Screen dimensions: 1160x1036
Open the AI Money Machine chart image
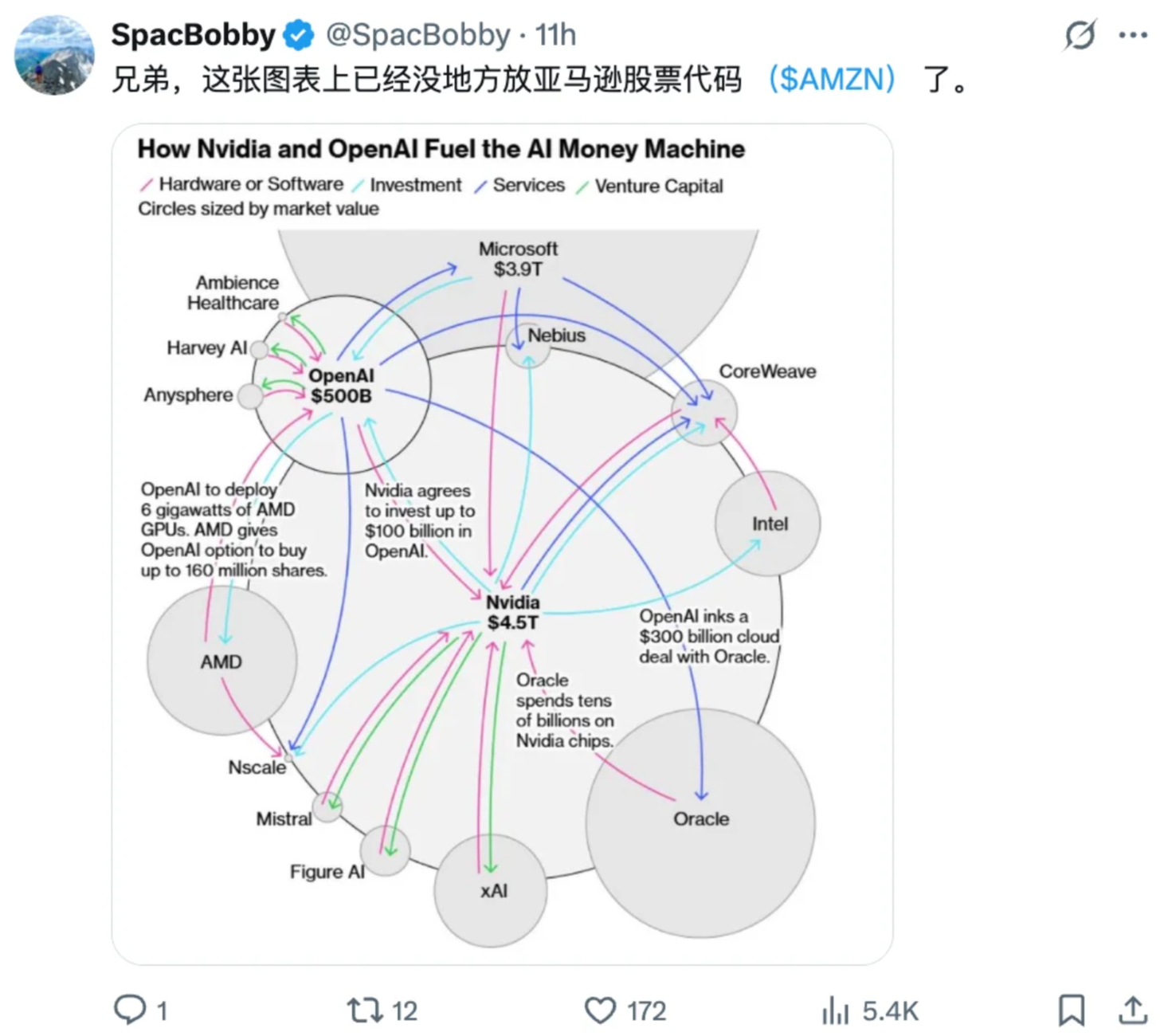coord(502,544)
